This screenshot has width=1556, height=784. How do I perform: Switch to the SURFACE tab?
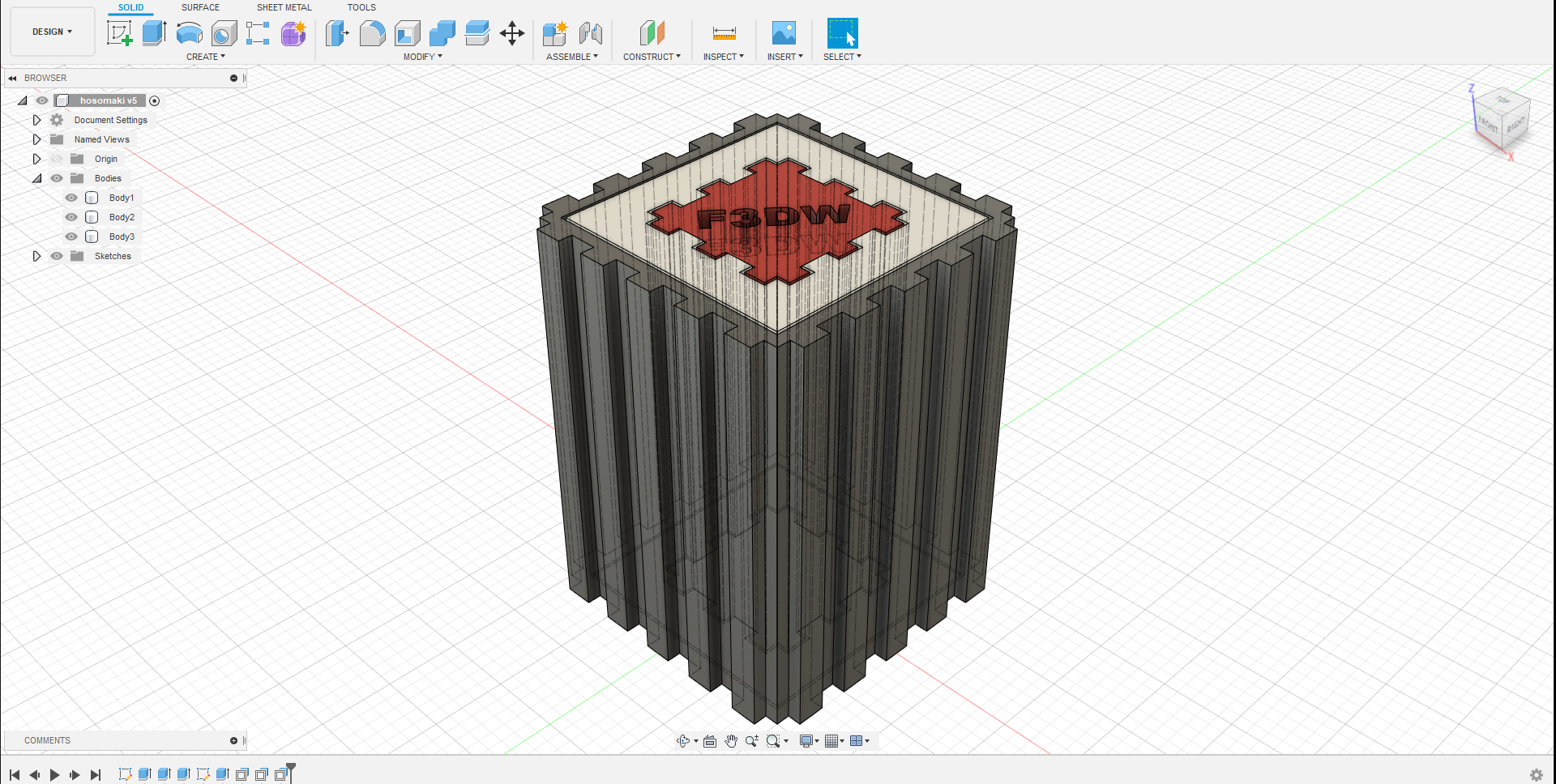pos(200,7)
